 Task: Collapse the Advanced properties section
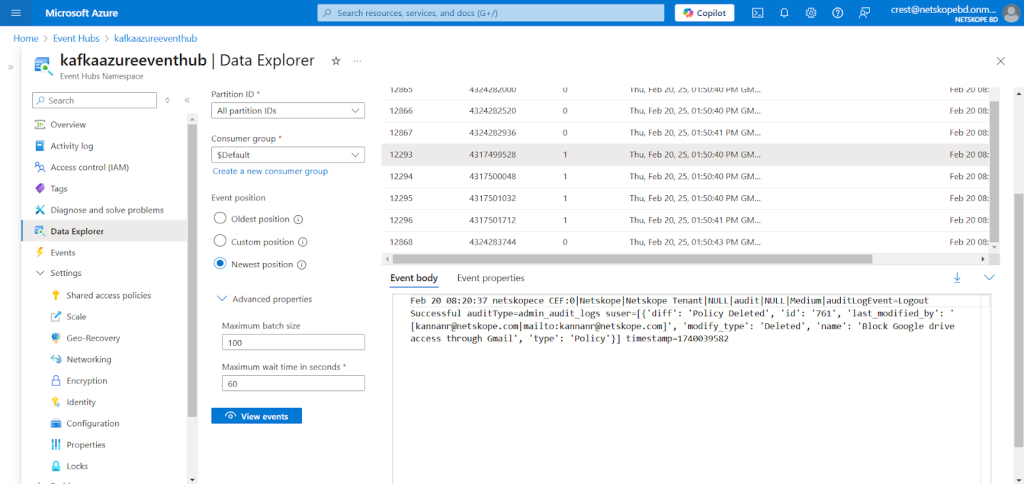[x=264, y=299]
